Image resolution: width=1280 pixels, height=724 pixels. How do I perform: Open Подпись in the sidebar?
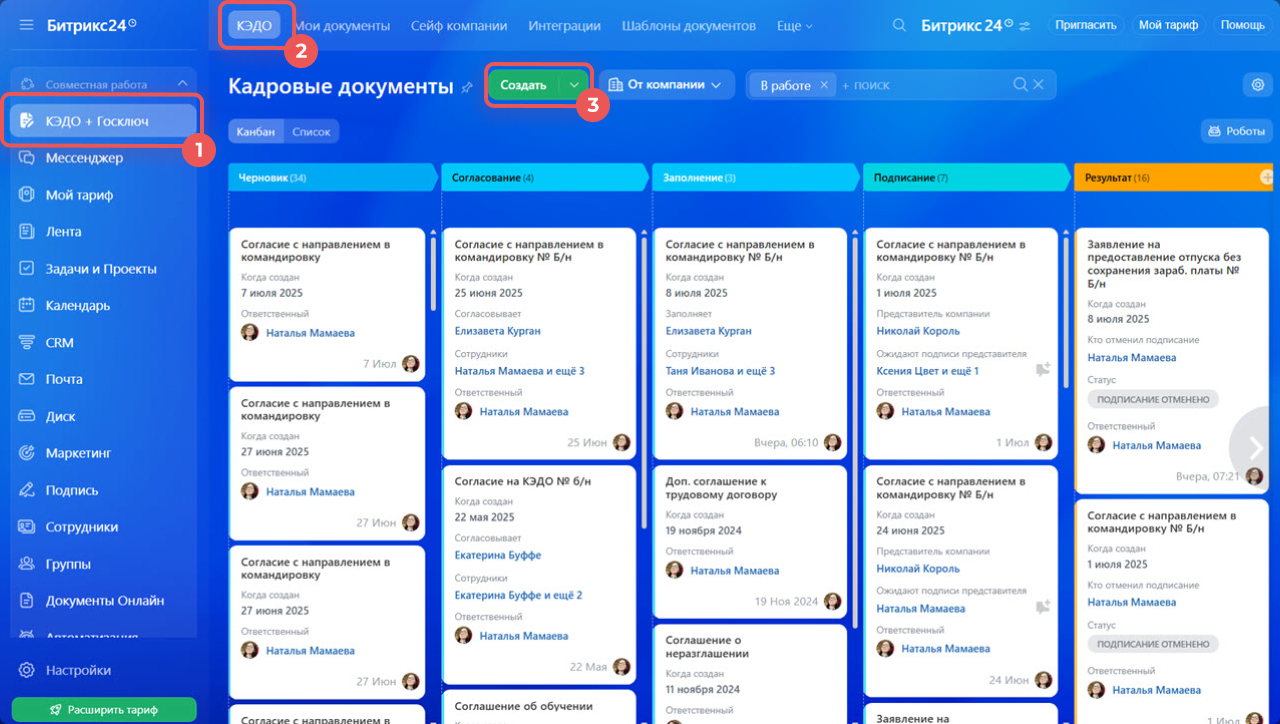[x=72, y=490]
